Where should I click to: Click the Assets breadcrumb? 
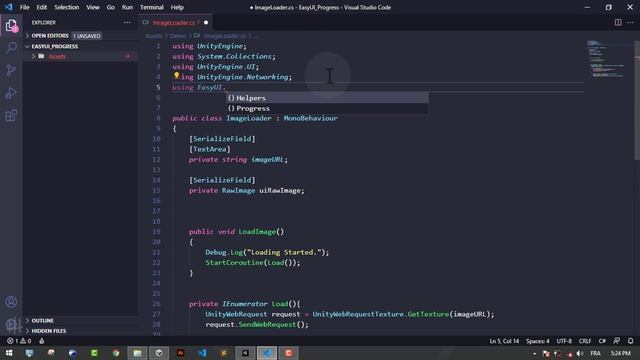pos(153,36)
